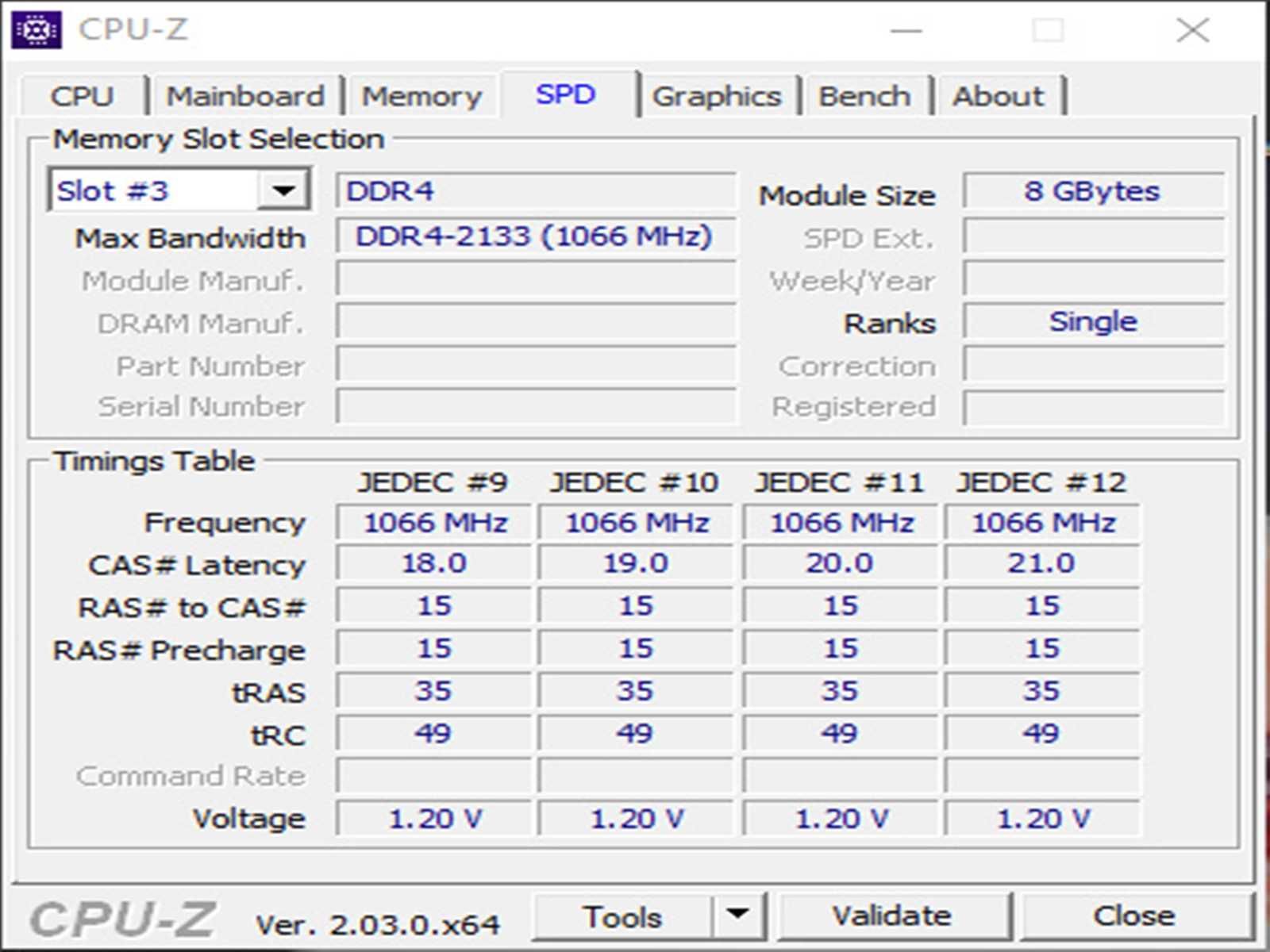Screen dimensions: 1270x952
Task: Click the JEDEC #9 column header
Action: click(433, 482)
